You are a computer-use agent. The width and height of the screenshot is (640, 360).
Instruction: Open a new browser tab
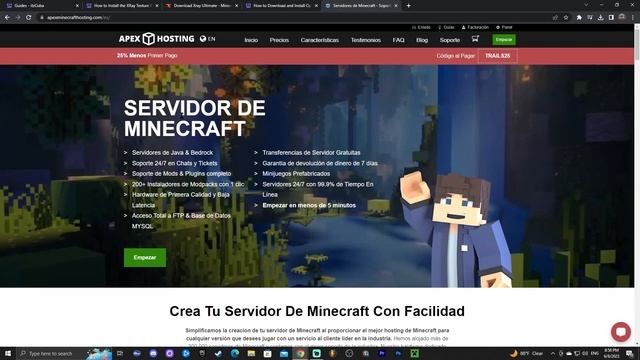tap(409, 6)
